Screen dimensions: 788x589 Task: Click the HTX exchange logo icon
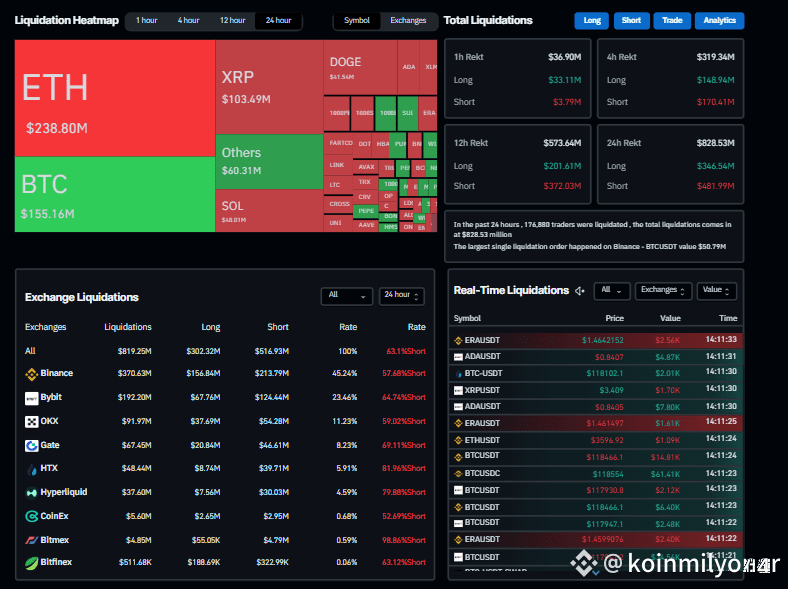(32, 469)
